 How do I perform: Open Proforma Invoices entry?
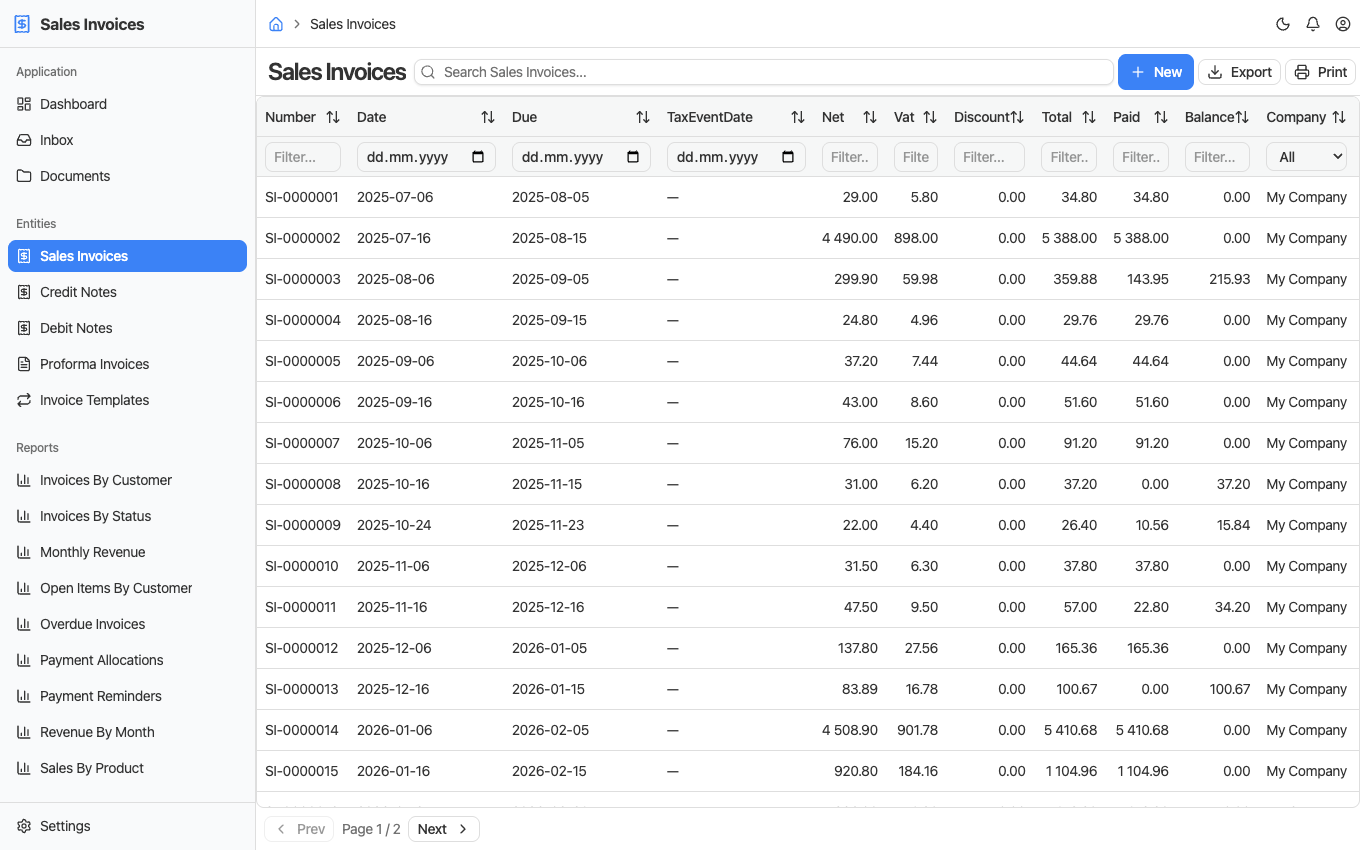[x=127, y=364]
